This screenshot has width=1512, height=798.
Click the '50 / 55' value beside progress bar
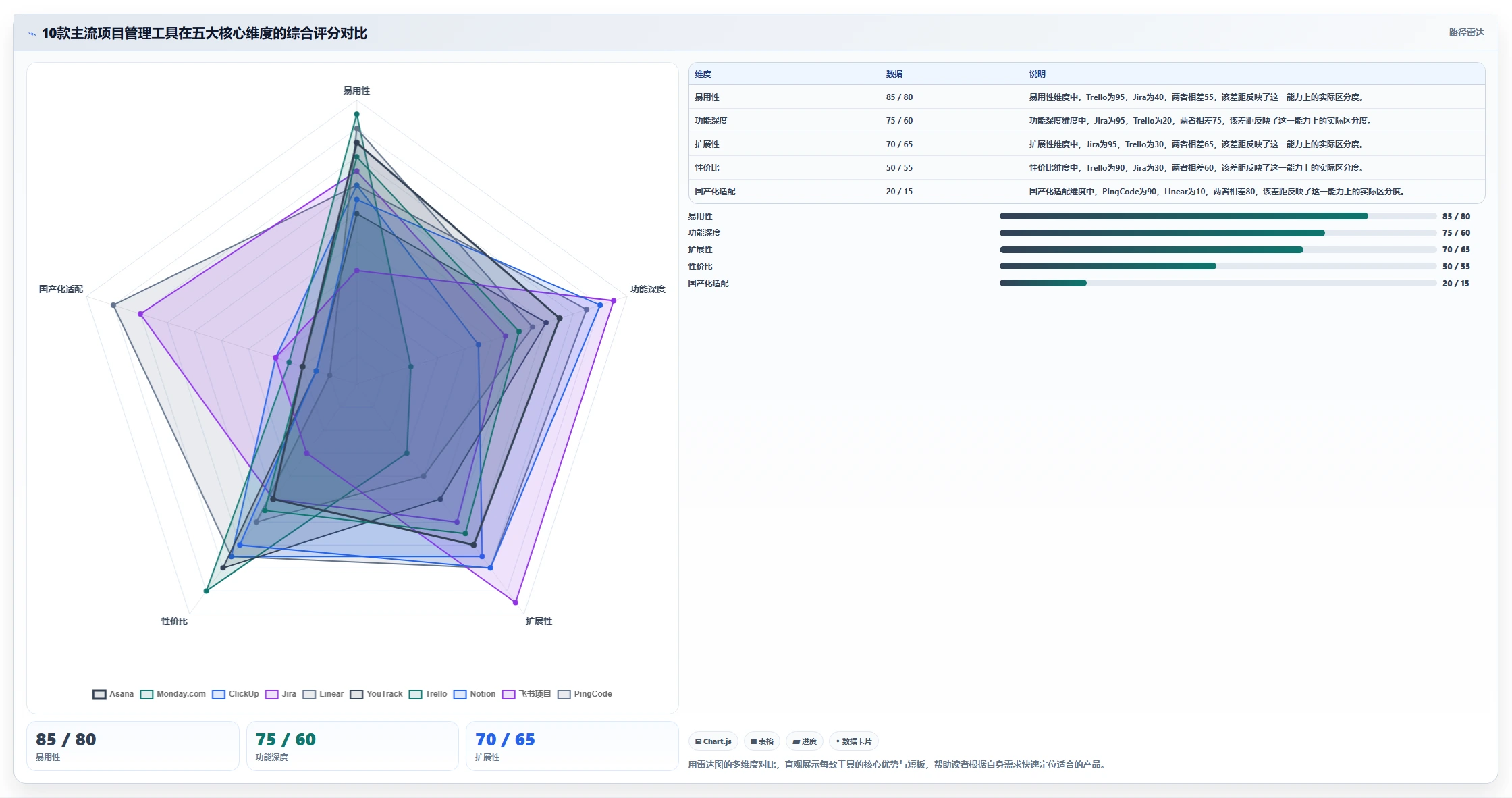(1456, 267)
